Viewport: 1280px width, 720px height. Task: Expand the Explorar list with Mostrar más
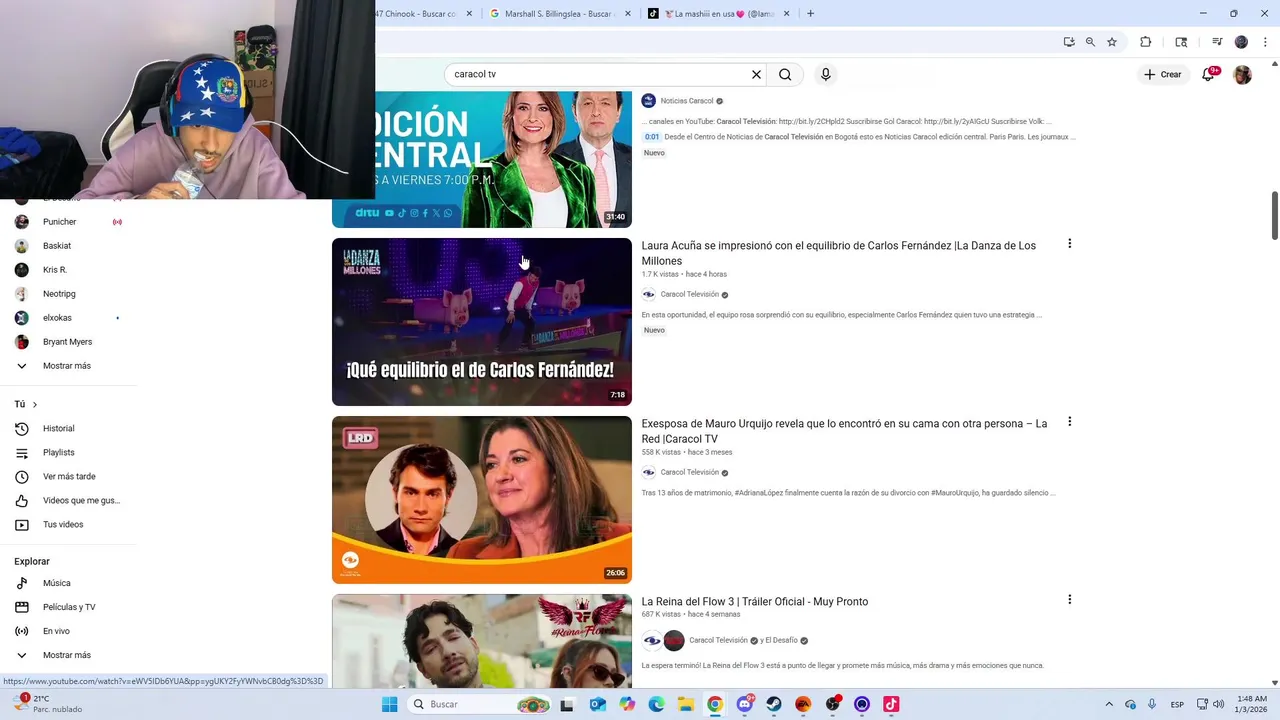pyautogui.click(x=67, y=655)
